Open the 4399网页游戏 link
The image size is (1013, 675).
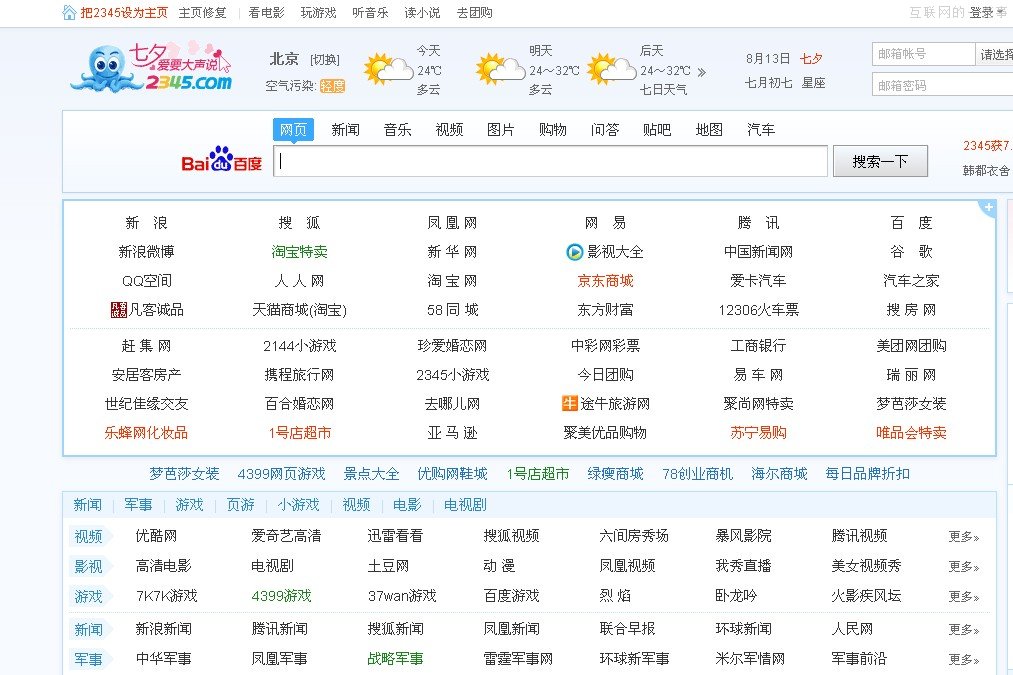tap(281, 474)
